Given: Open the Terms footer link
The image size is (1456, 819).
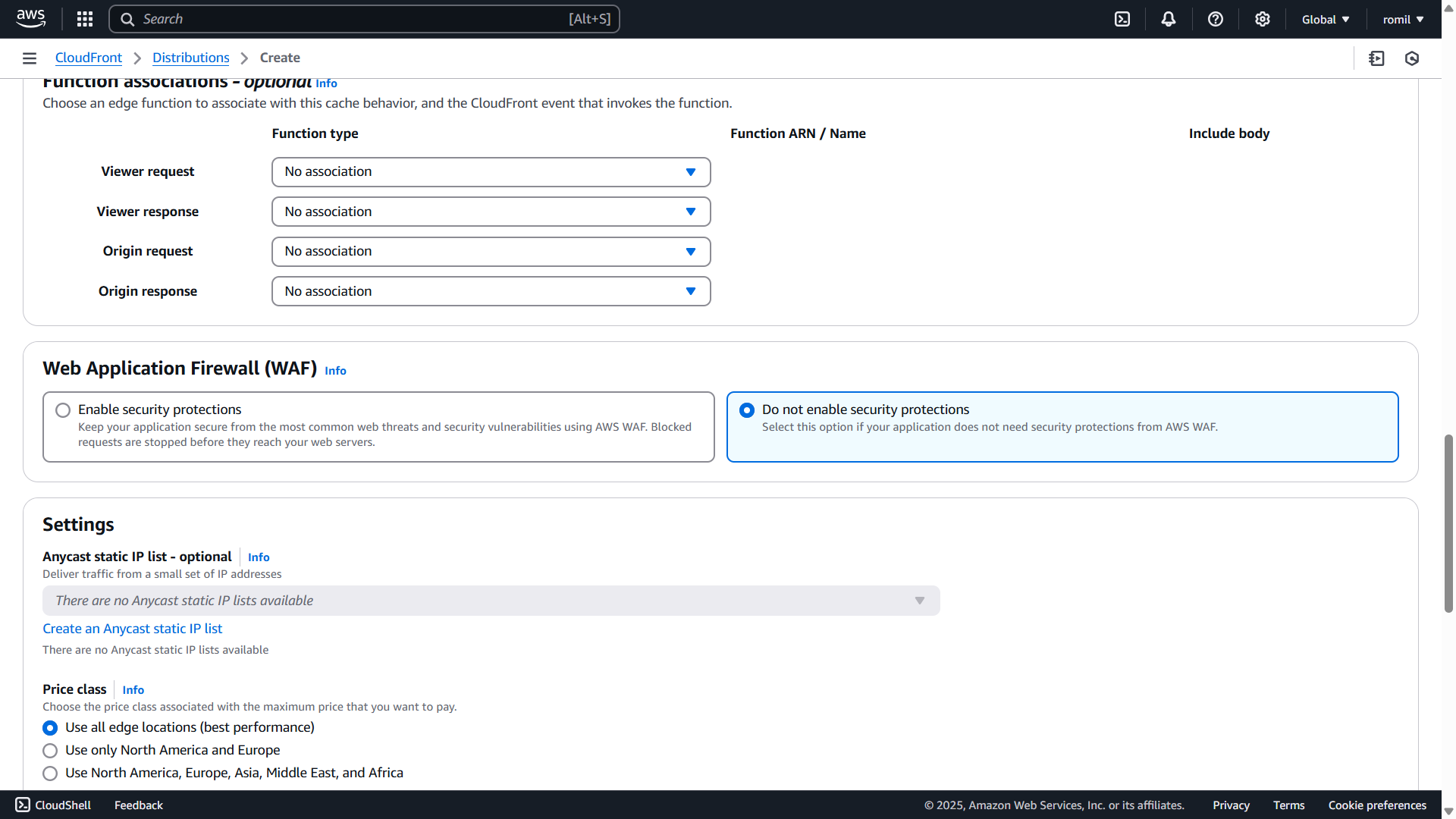Looking at the screenshot, I should point(1288,805).
